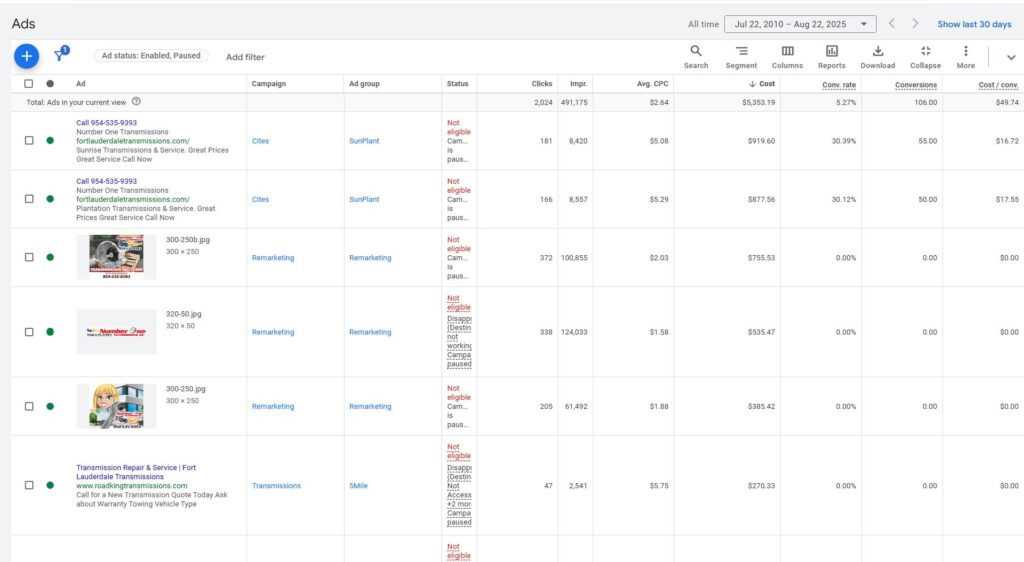Open the Ad status: Enabled, Paused filter chip
Screen dimensions: 1024x562
coord(151,56)
